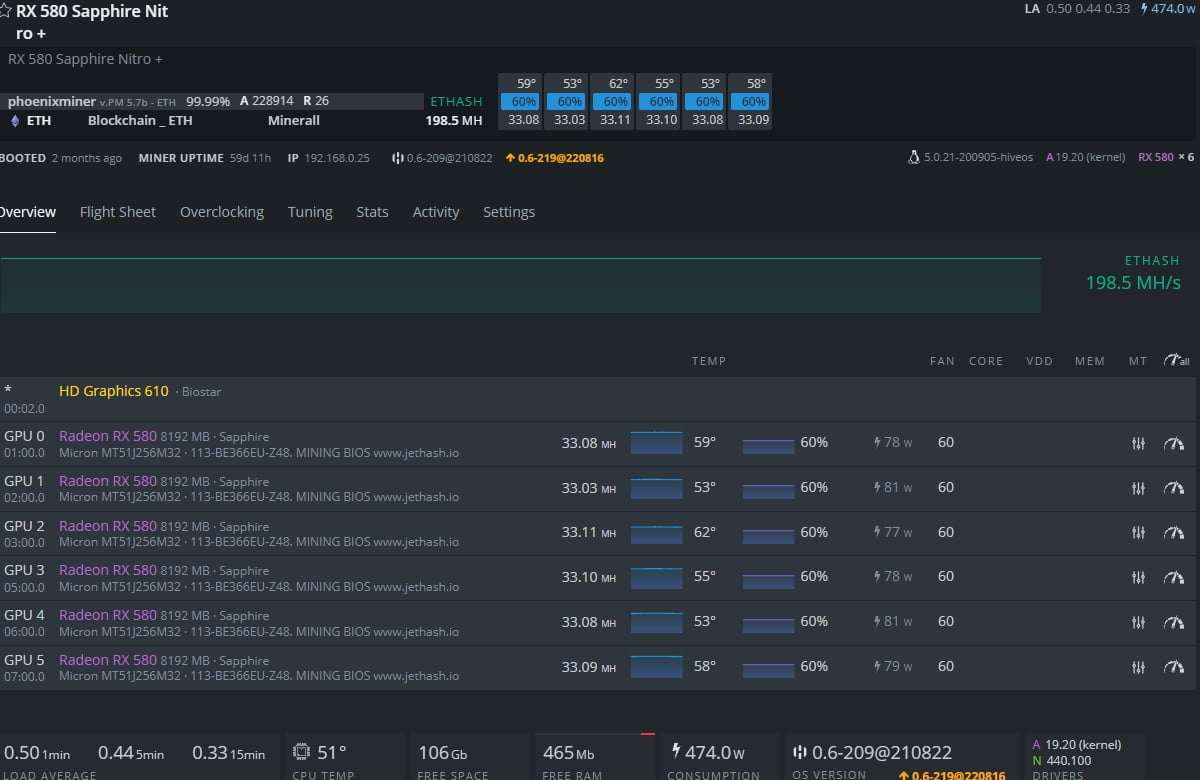This screenshot has height=780, width=1200.
Task: Click the tuning gauge icon for GPU 5
Action: pyautogui.click(x=1174, y=667)
